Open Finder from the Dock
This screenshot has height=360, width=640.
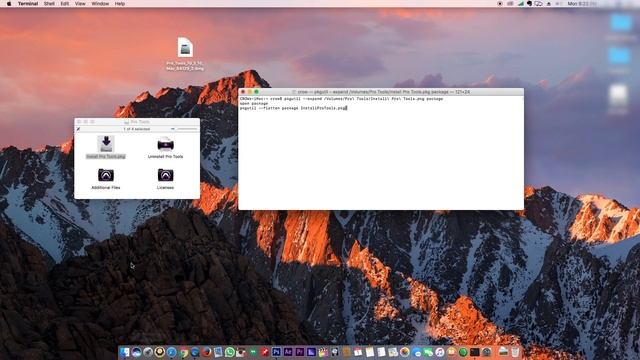pyautogui.click(x=124, y=352)
